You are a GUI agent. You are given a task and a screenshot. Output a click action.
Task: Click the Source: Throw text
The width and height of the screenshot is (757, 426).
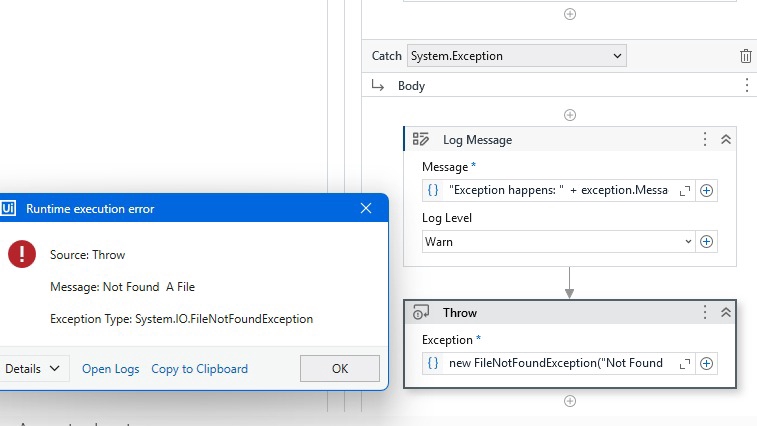pyautogui.click(x=87, y=255)
